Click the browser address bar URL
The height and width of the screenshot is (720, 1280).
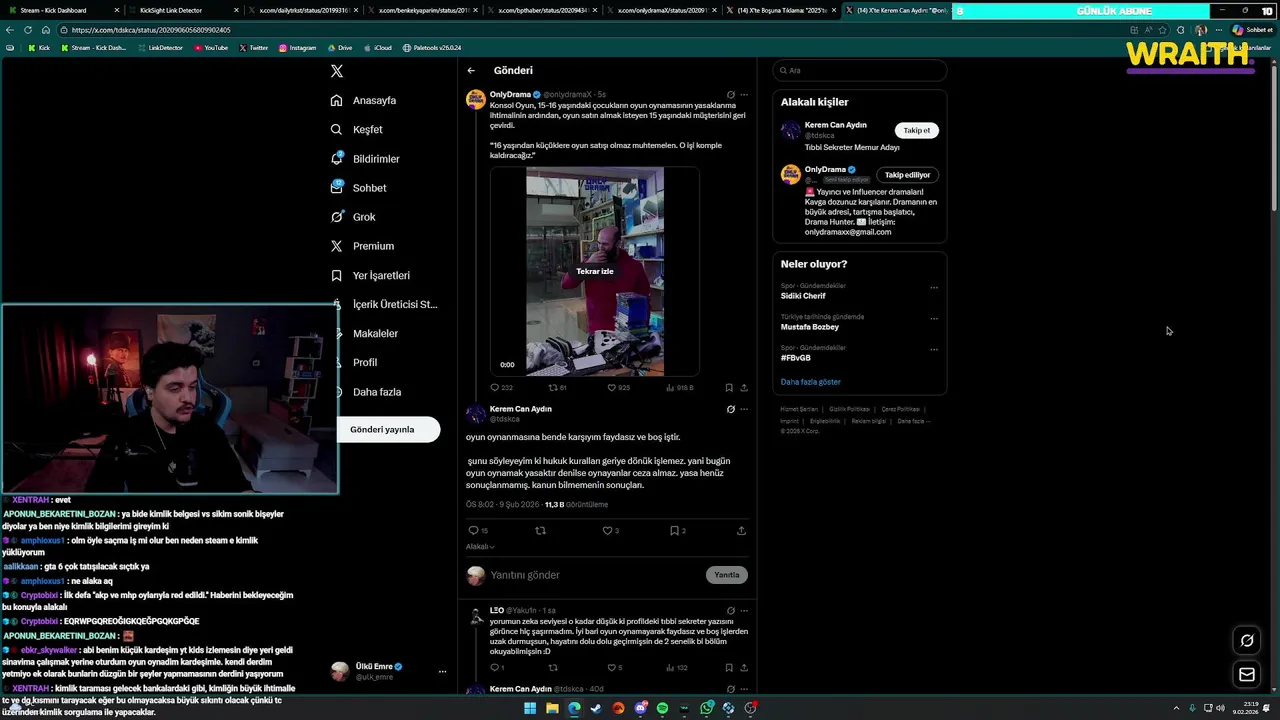pyautogui.click(x=150, y=30)
